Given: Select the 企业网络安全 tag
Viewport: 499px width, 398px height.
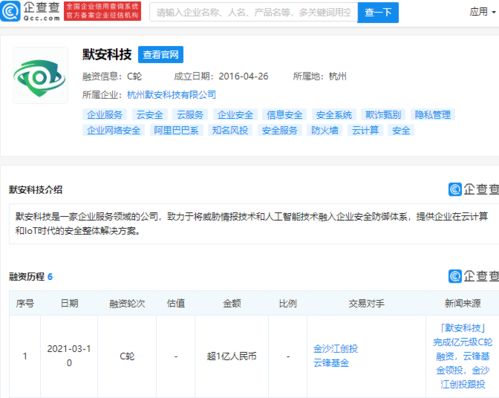Looking at the screenshot, I should [113, 130].
